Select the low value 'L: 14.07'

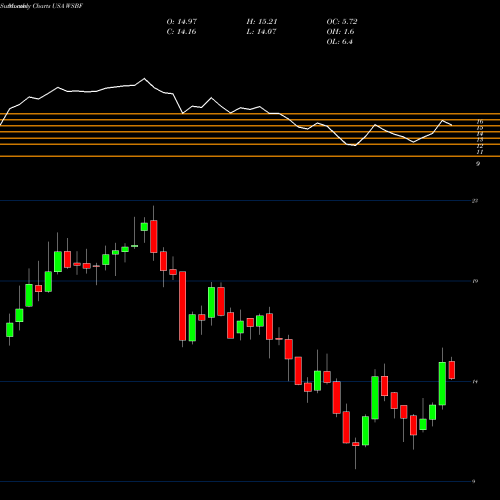point(261,32)
